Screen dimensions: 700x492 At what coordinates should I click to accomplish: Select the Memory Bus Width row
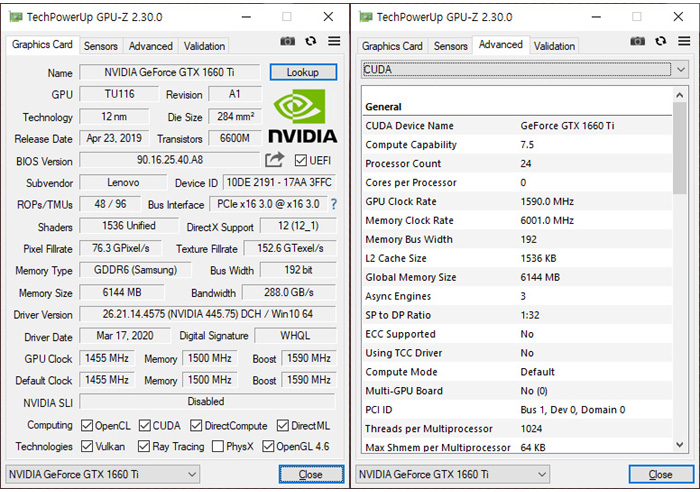(x=517, y=239)
